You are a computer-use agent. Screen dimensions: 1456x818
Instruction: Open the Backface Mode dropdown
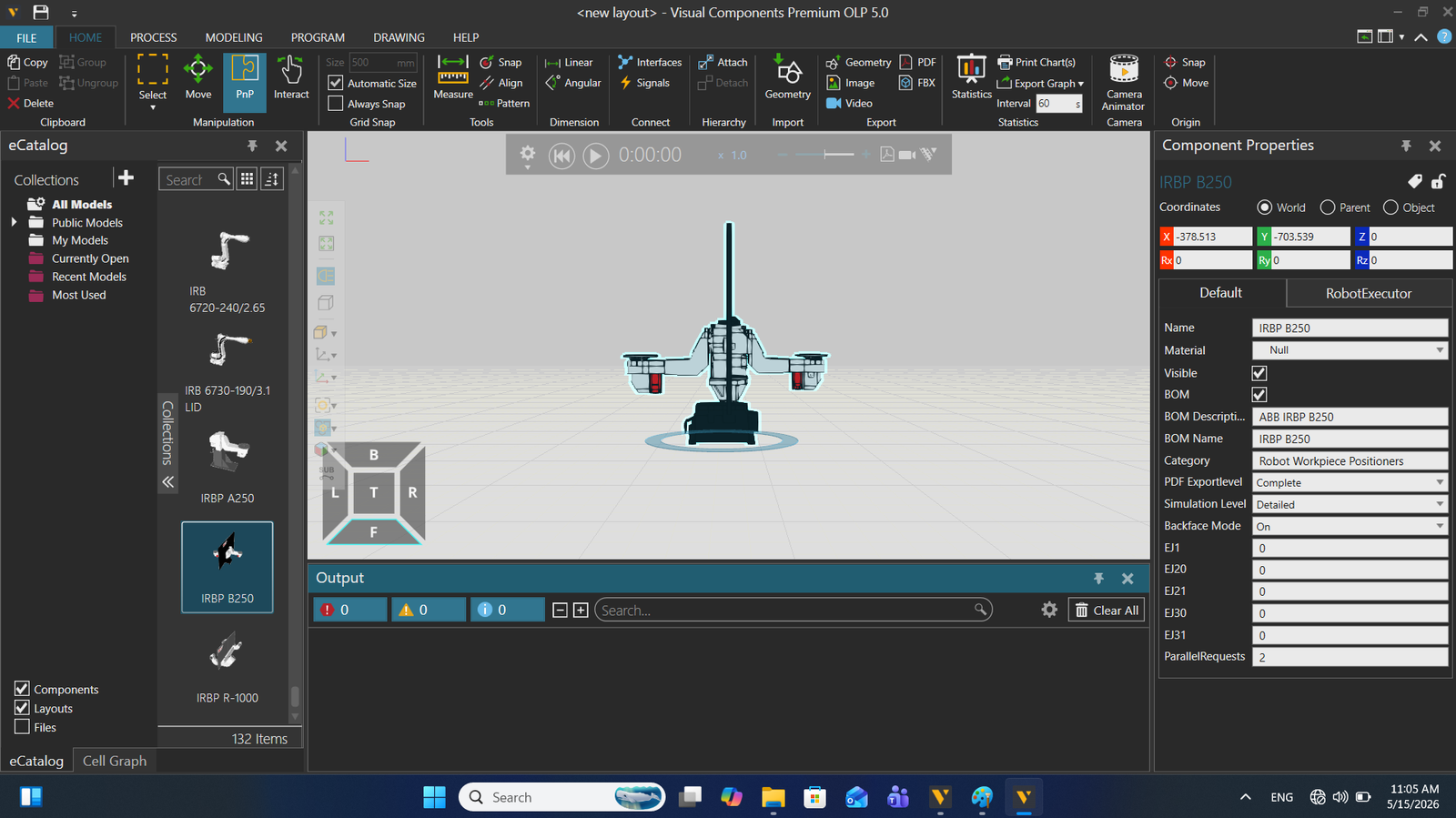[1350, 526]
